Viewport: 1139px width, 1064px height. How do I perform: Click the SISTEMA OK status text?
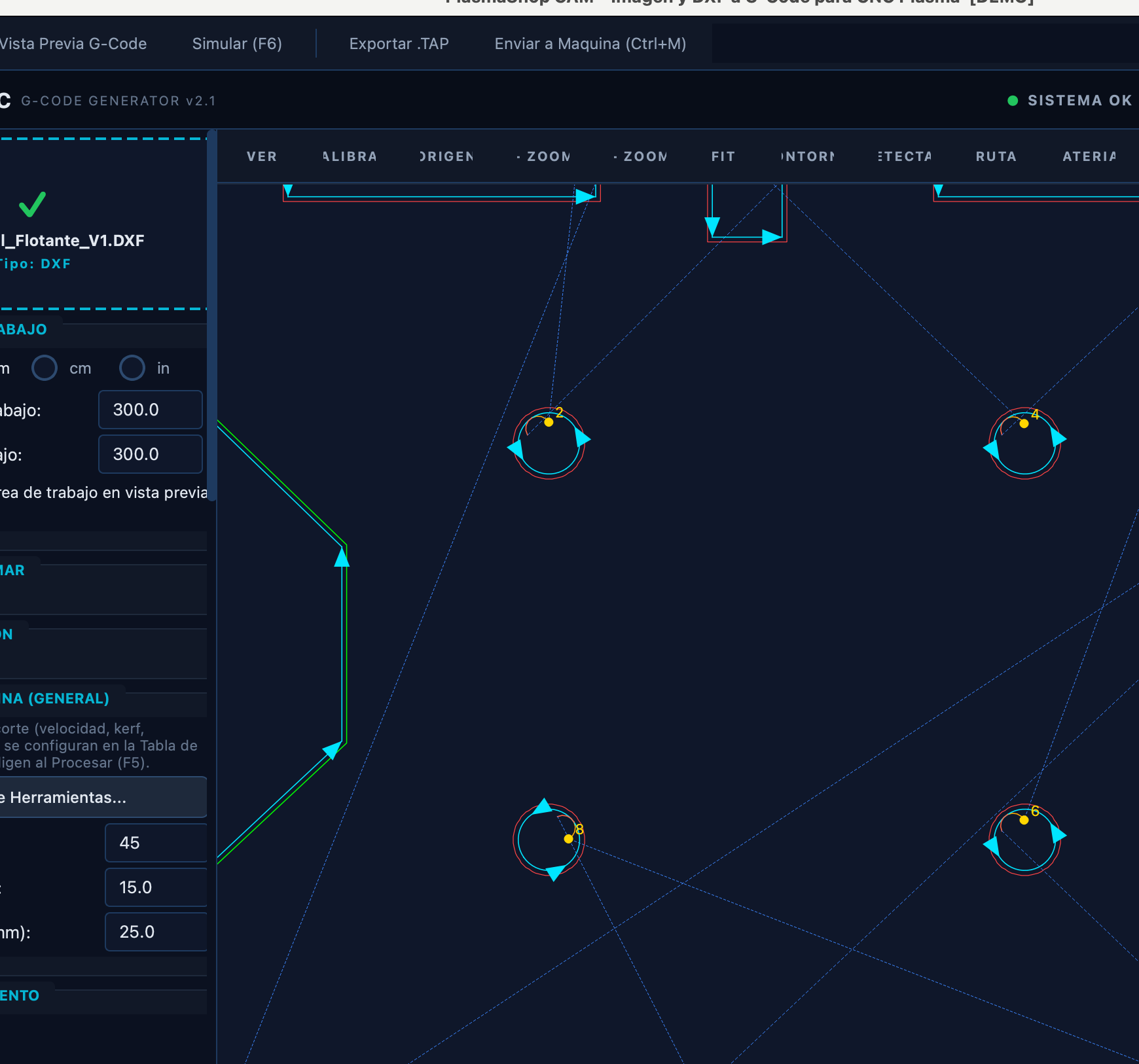1079,101
